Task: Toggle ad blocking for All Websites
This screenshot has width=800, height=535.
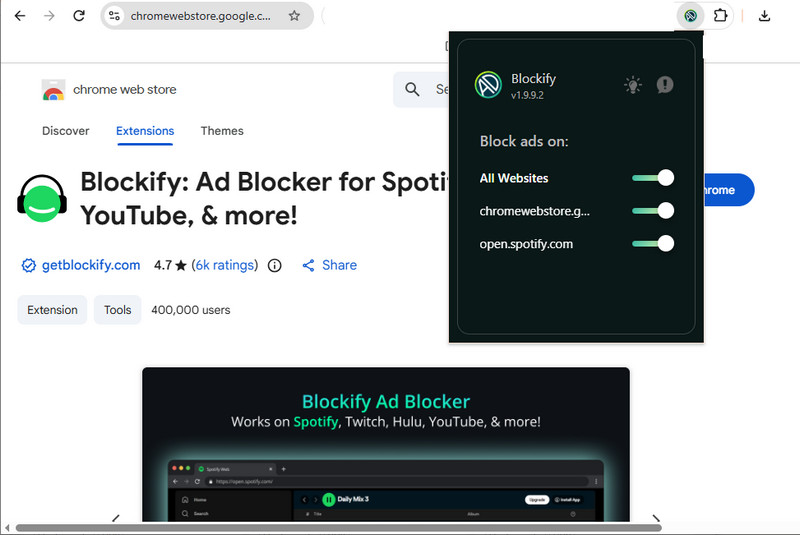Action: pos(653,178)
